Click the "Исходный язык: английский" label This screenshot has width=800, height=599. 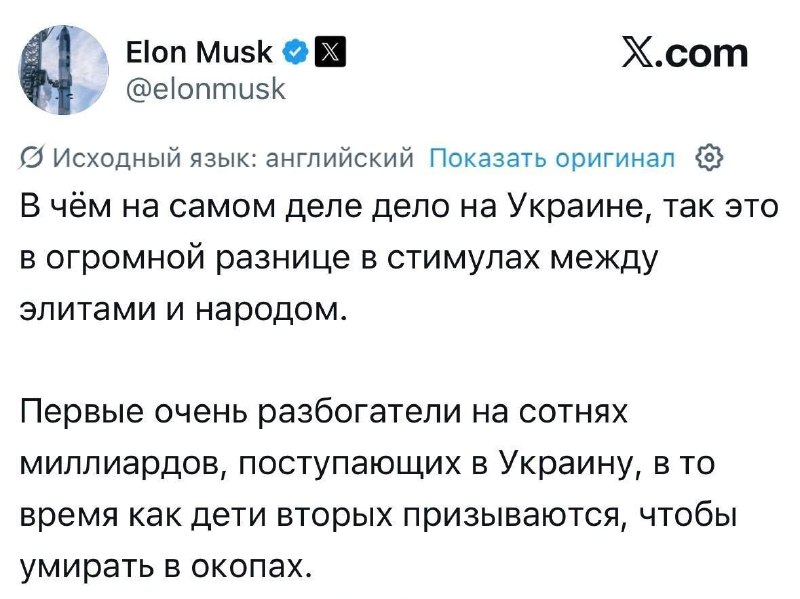(234, 159)
